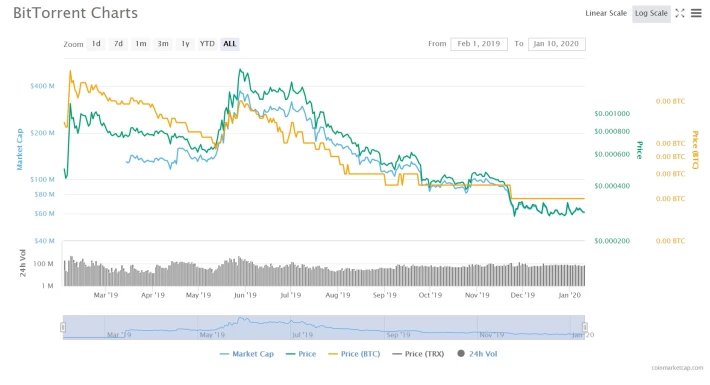Viewport: 710px width, 385px height.
Task: Click the vertical Price (BTC) axis title
Action: pyautogui.click(x=695, y=150)
